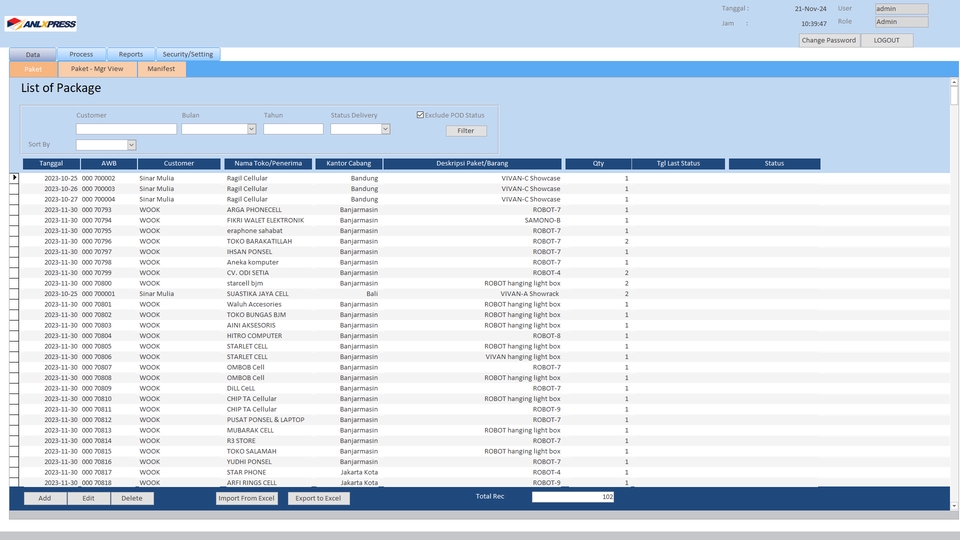Switch to Manifest sub-tab
The image size is (960, 540).
click(161, 69)
